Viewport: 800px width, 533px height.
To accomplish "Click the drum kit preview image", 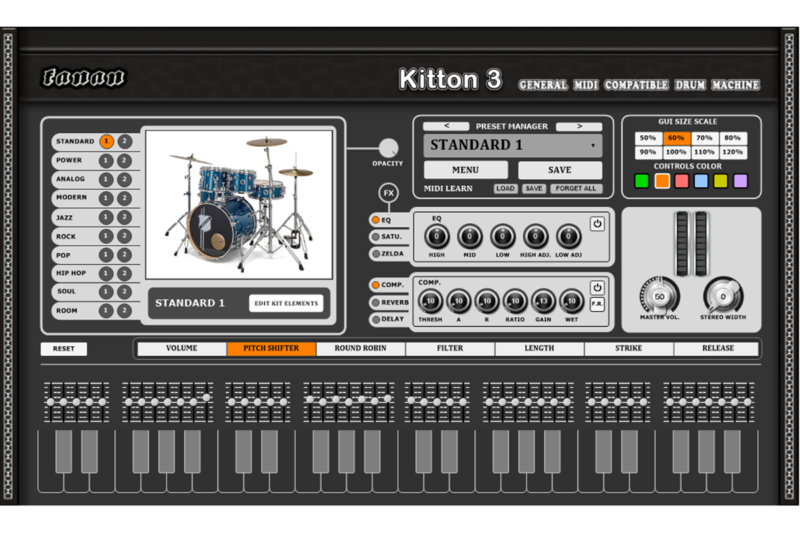I will (239, 205).
